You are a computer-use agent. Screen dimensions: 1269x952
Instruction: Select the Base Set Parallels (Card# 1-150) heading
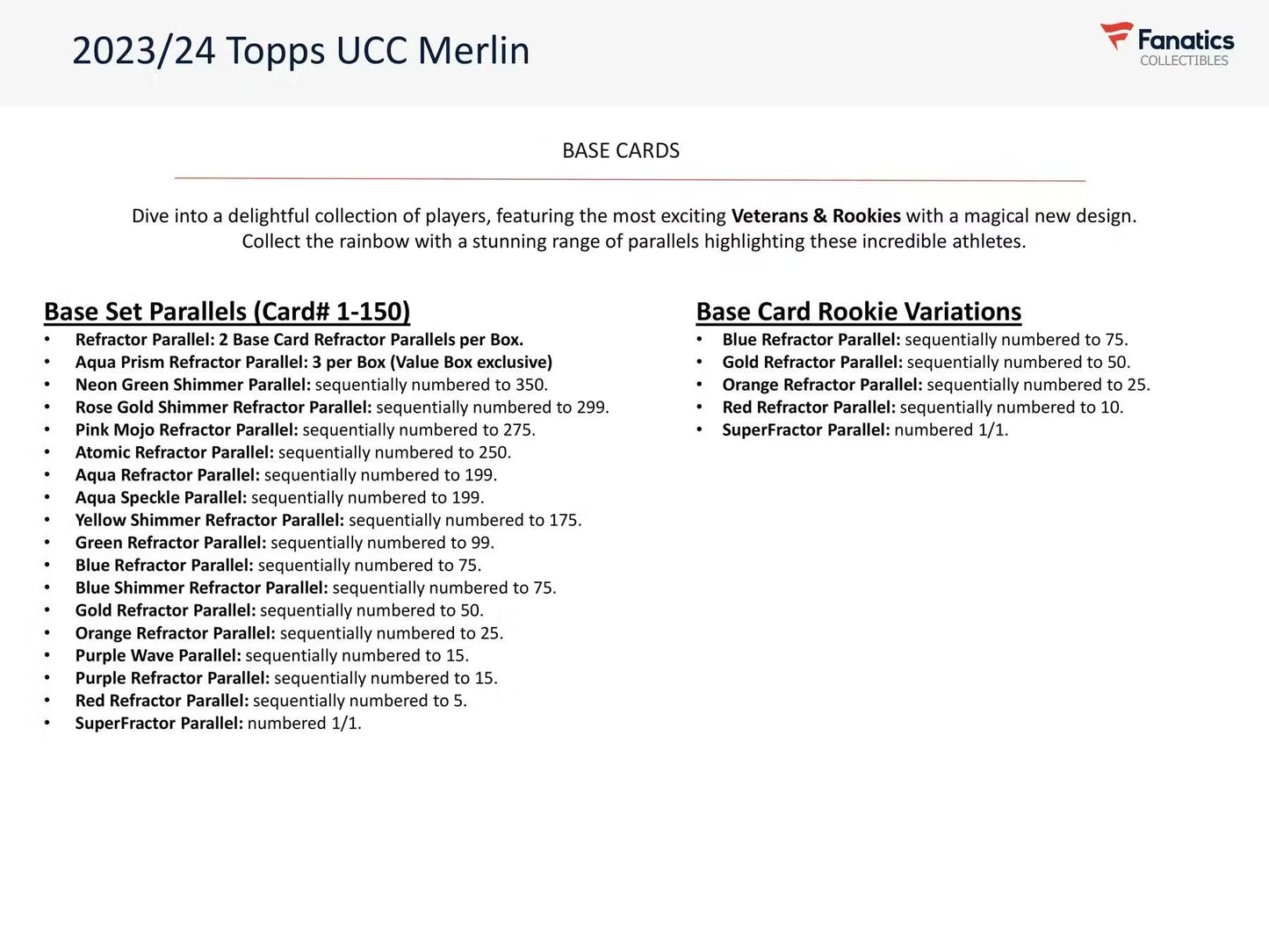[227, 312]
